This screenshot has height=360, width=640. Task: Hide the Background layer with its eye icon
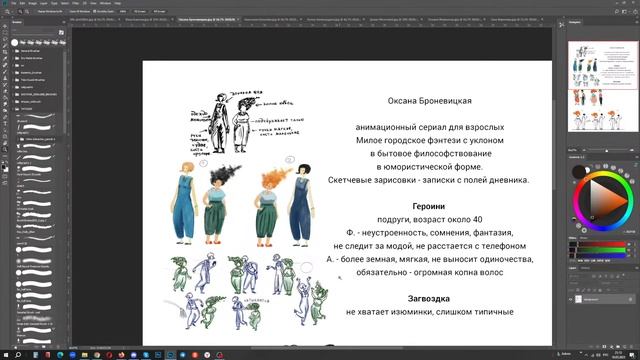pyautogui.click(x=571, y=299)
